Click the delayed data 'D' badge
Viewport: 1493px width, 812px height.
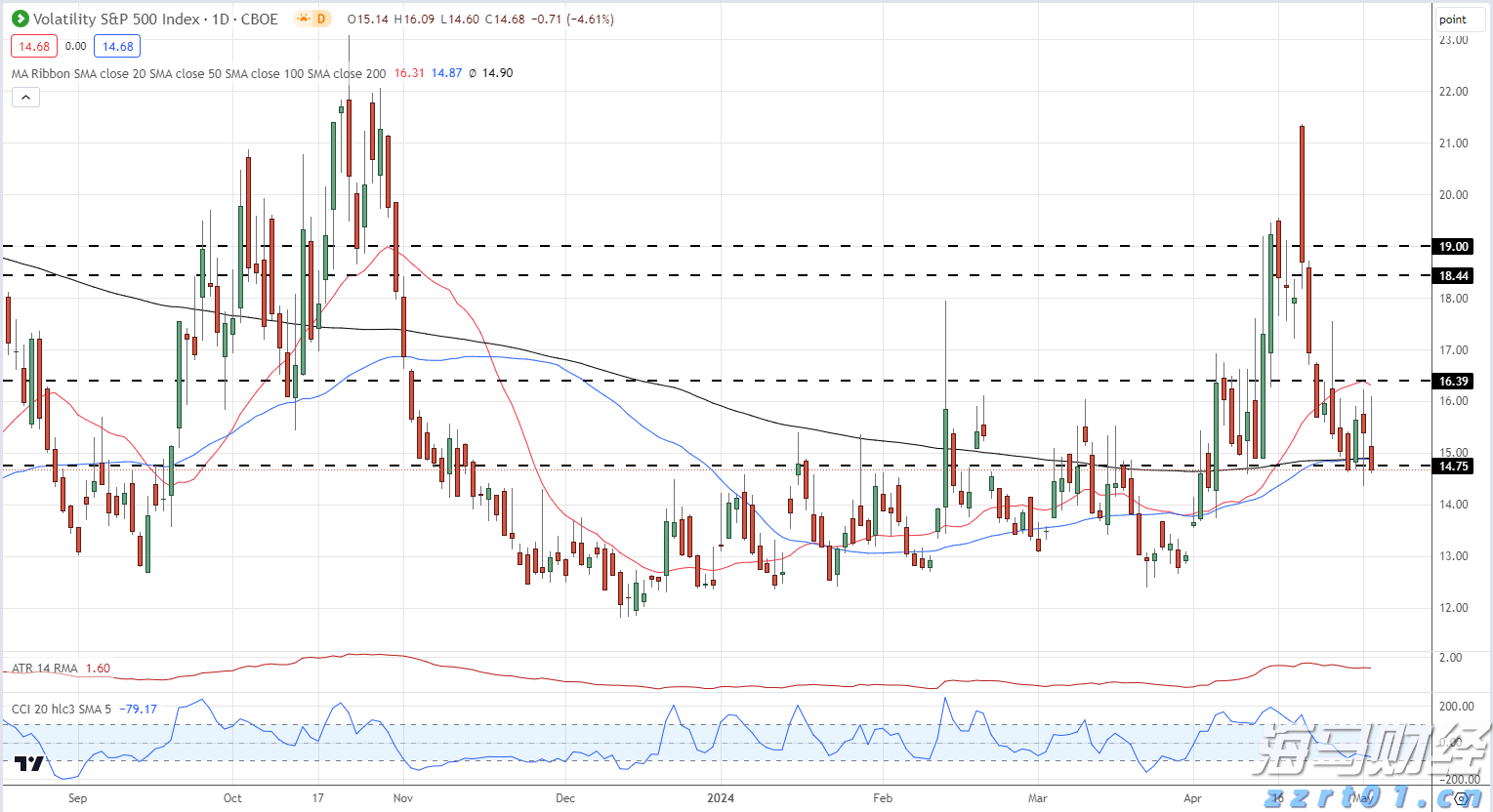click(321, 19)
